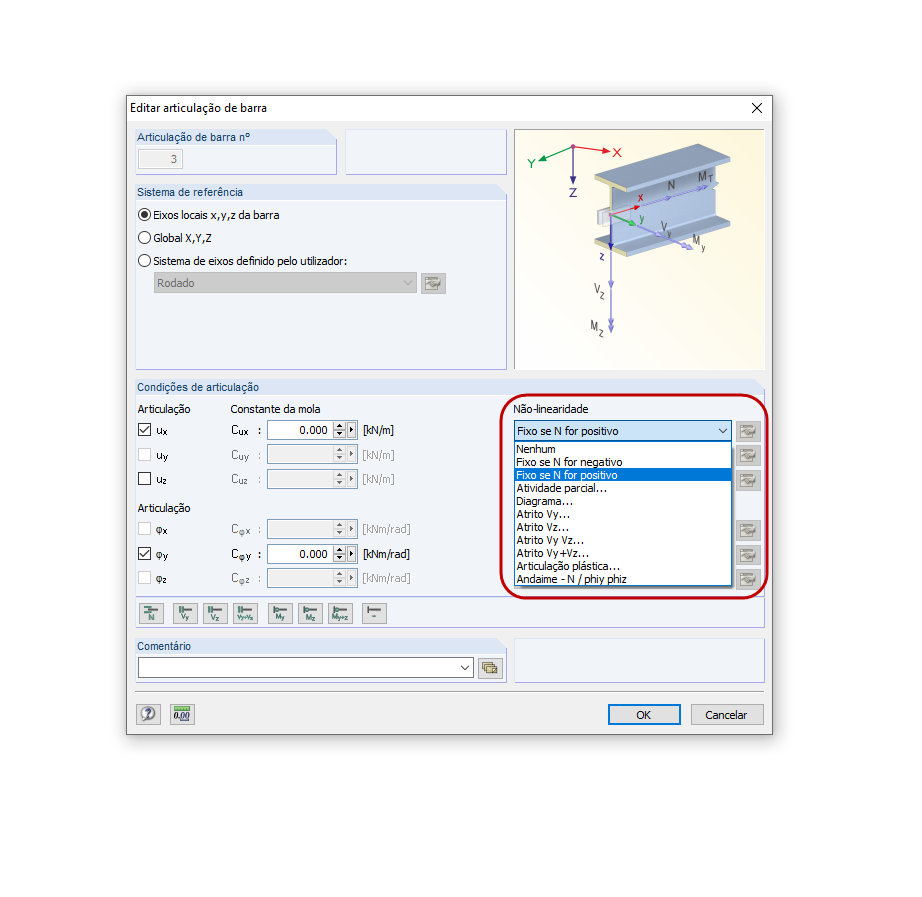Uncheck the ux articulation checkbox
This screenshot has height=897, width=922.
pyautogui.click(x=145, y=430)
